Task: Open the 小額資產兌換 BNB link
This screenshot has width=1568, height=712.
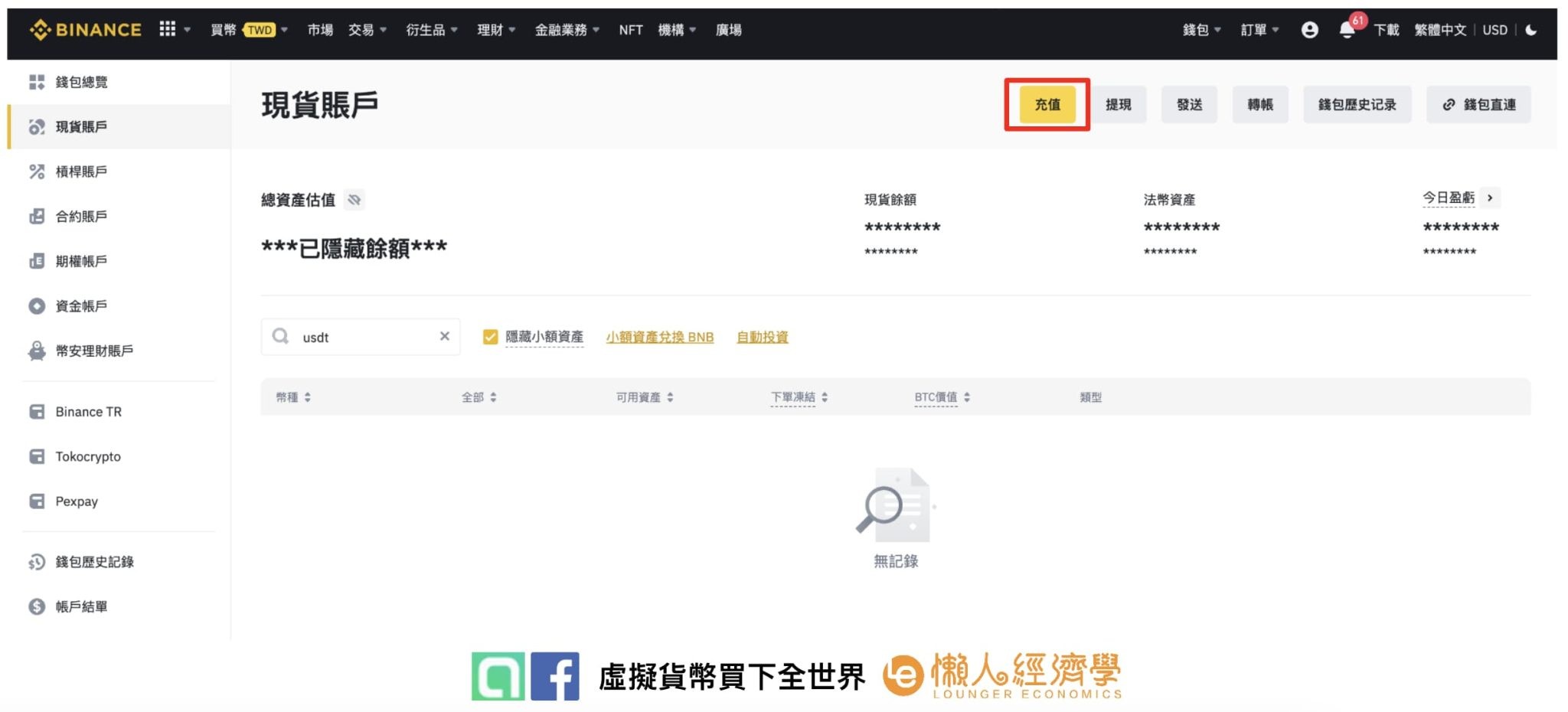Action: click(659, 337)
